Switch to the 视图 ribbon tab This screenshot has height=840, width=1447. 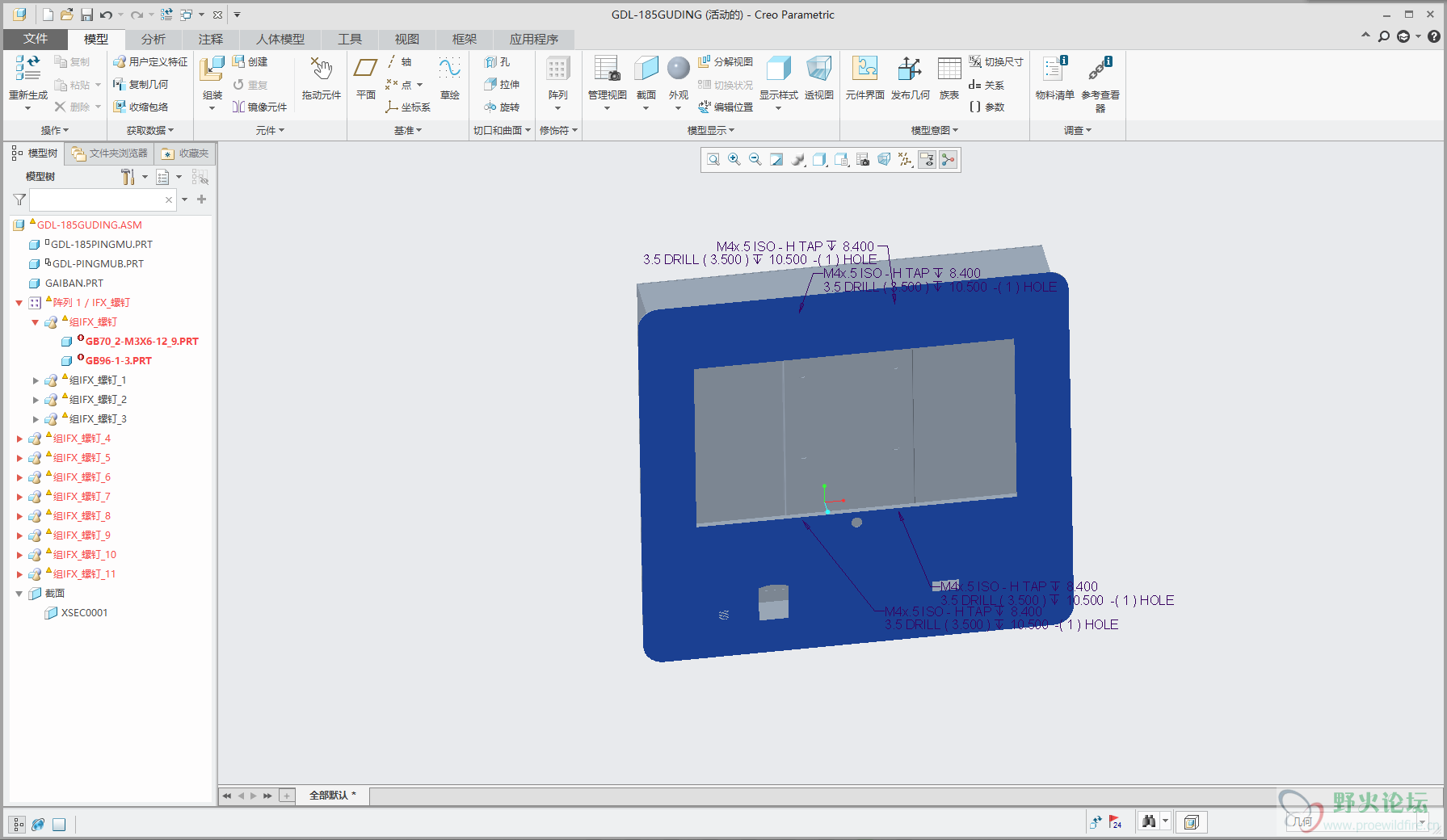406,39
